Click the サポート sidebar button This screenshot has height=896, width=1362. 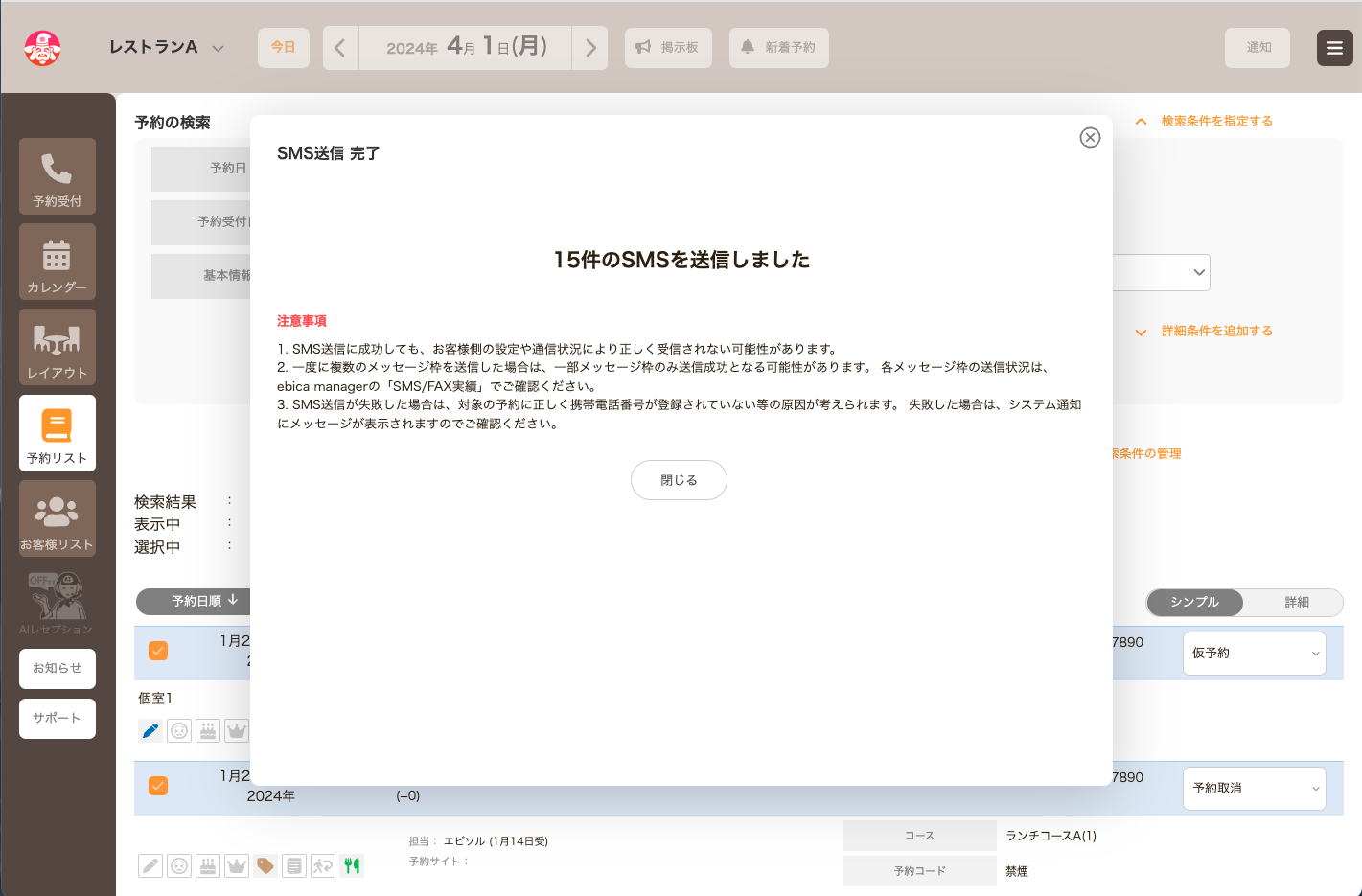point(58,719)
